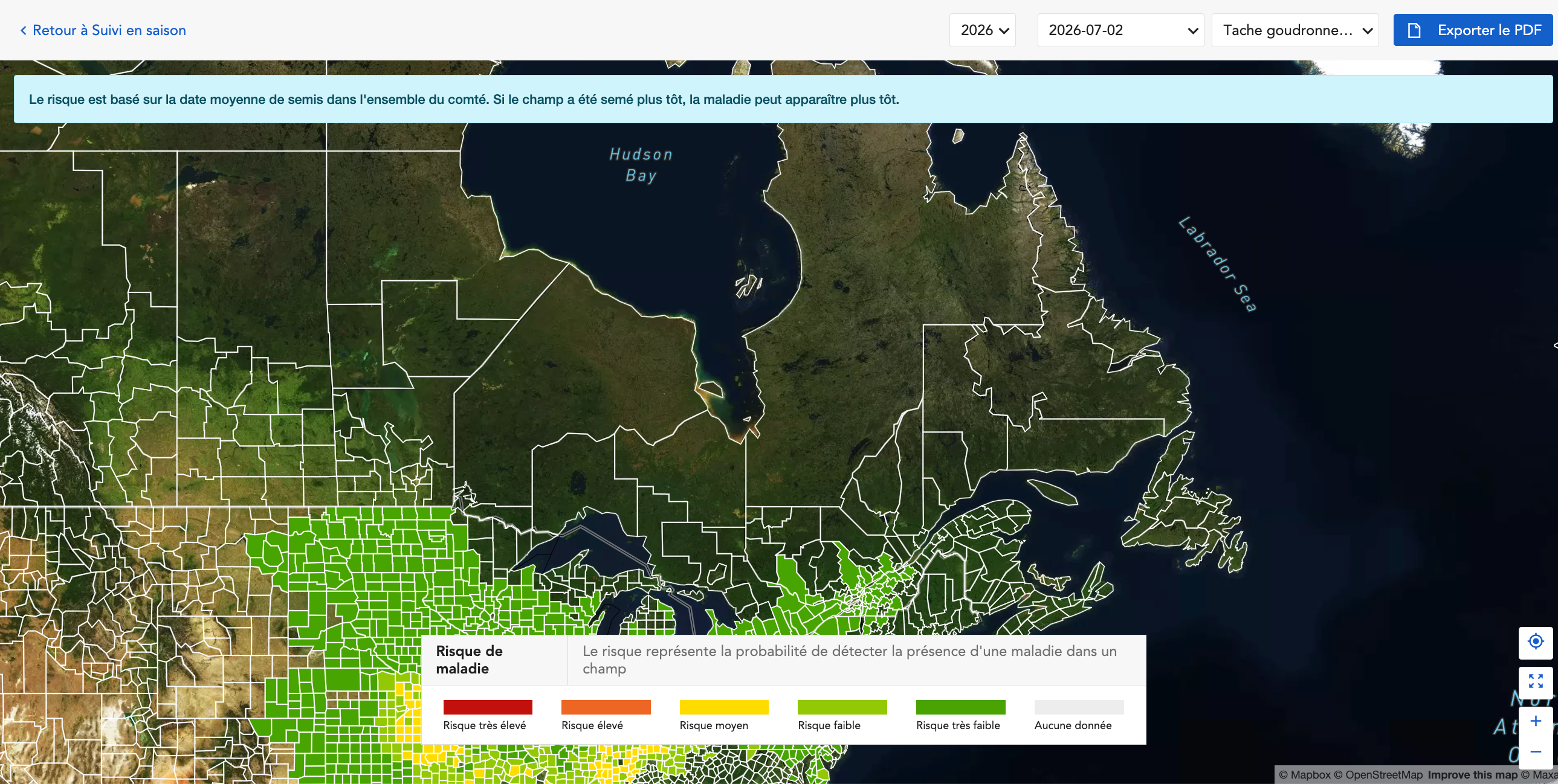Click the Risque de maladie legend title

[x=470, y=660]
